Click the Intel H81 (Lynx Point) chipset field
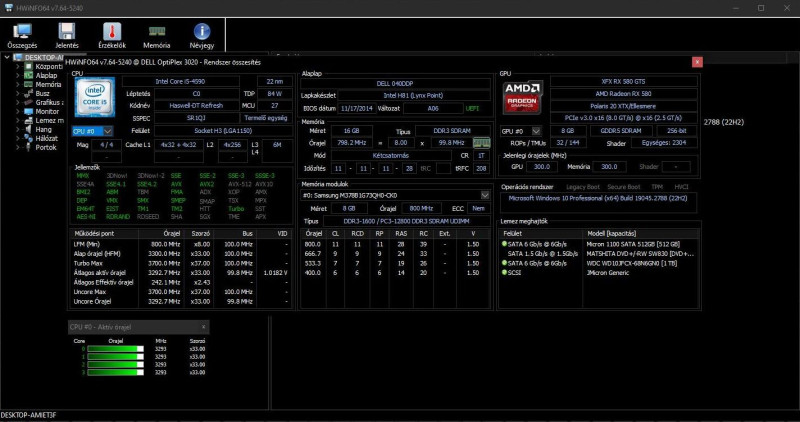Image resolution: width=800 pixels, height=422 pixels. (x=413, y=95)
